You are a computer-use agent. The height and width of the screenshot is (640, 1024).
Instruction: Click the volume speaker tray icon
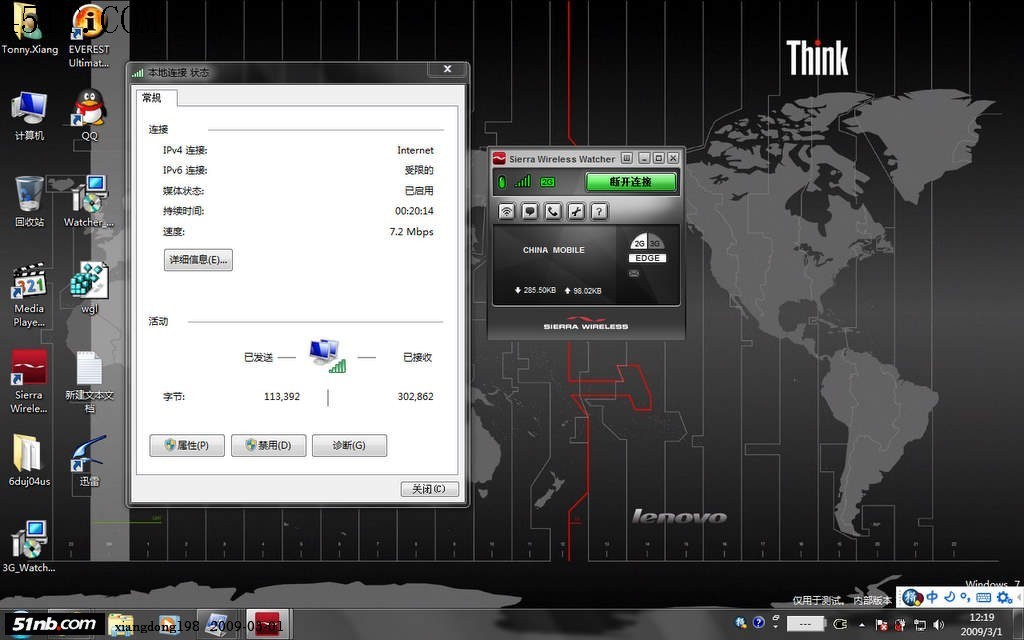(939, 624)
